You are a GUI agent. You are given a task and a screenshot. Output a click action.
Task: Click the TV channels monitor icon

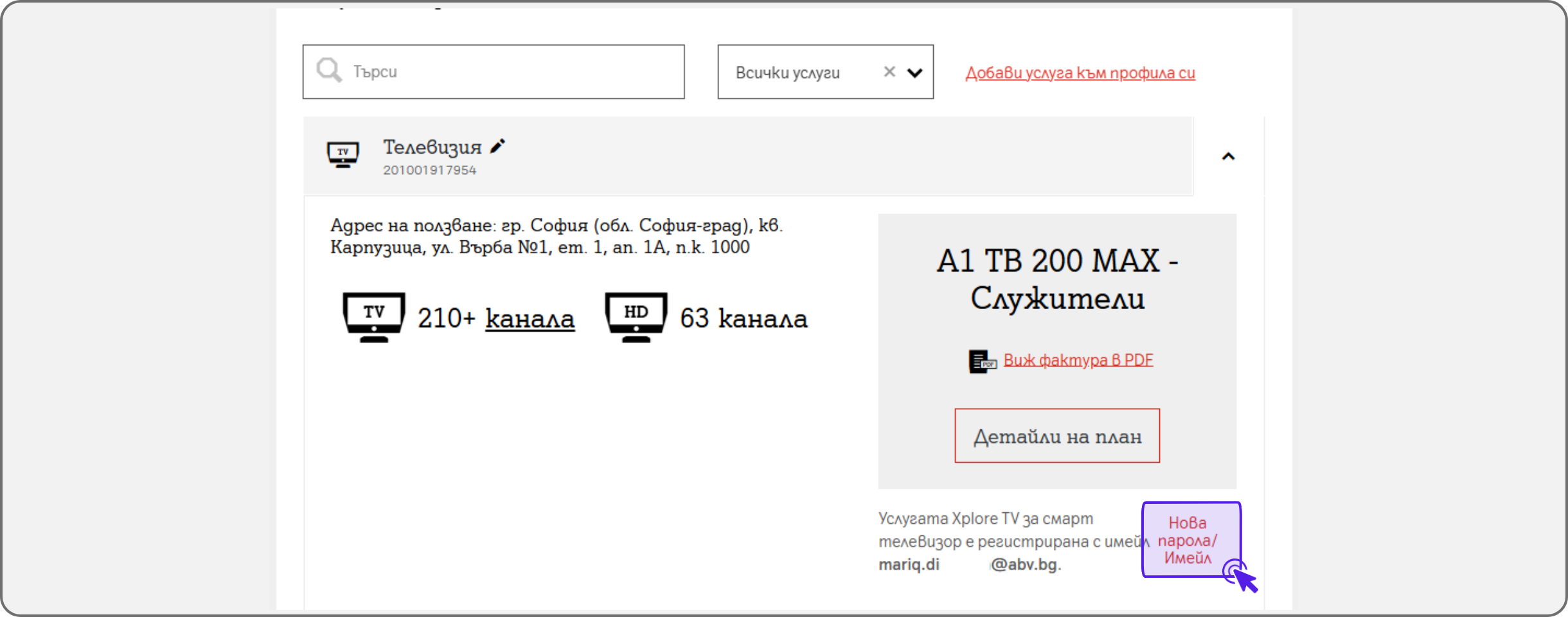(x=374, y=317)
